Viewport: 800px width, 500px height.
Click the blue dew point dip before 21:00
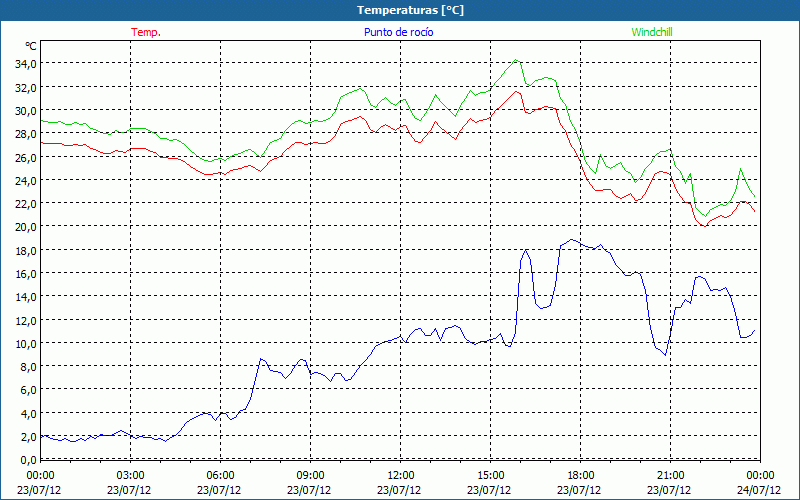[665, 354]
